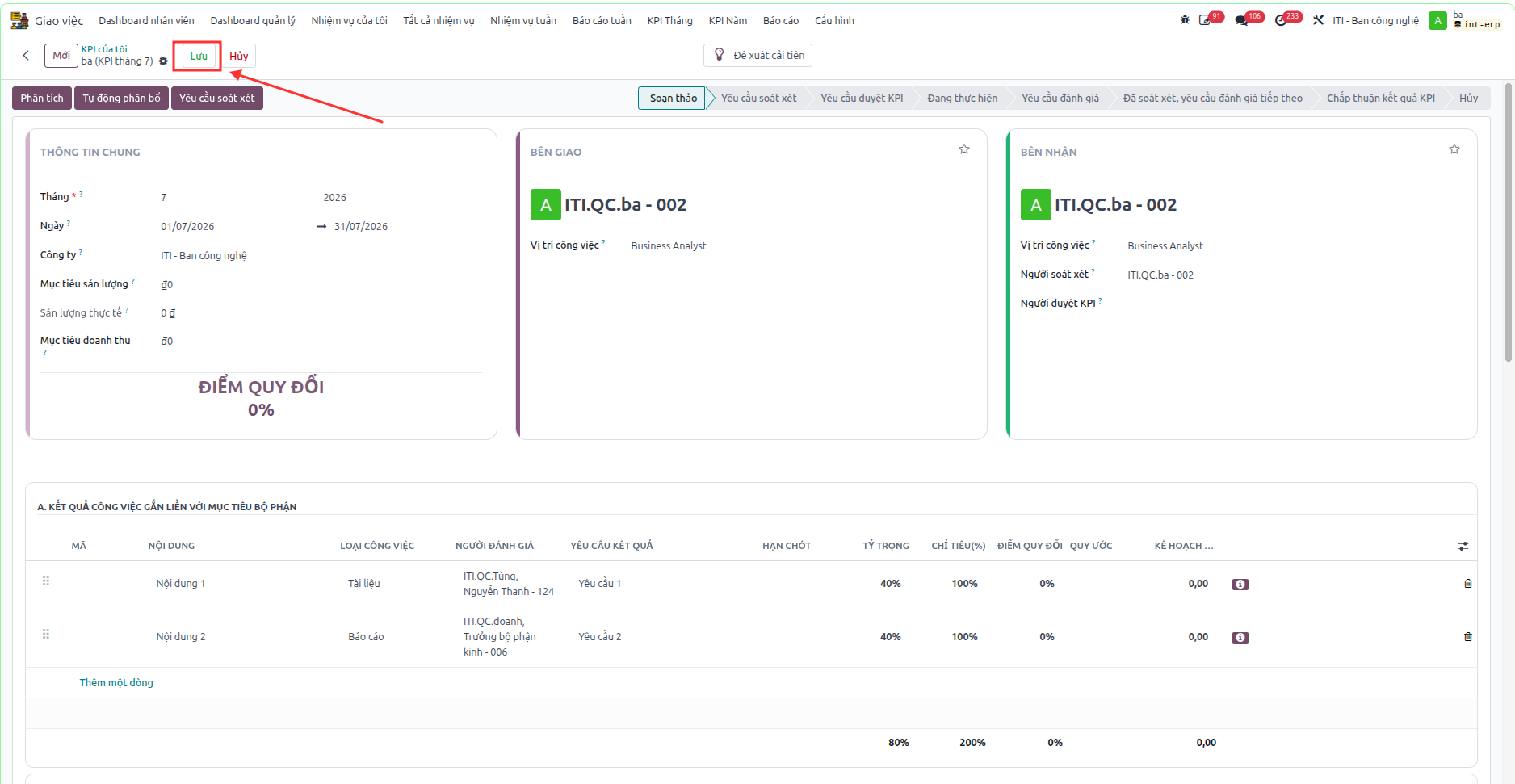Screen dimensions: 1515x784
Task: Click Thêm một dòng link
Action: (116, 682)
